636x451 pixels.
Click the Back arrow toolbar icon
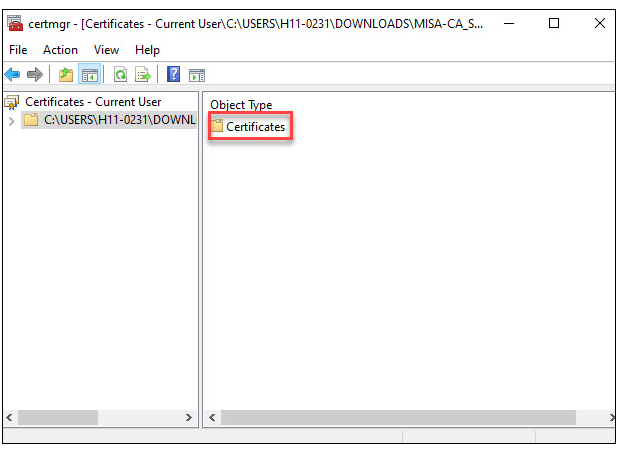pyautogui.click(x=13, y=75)
